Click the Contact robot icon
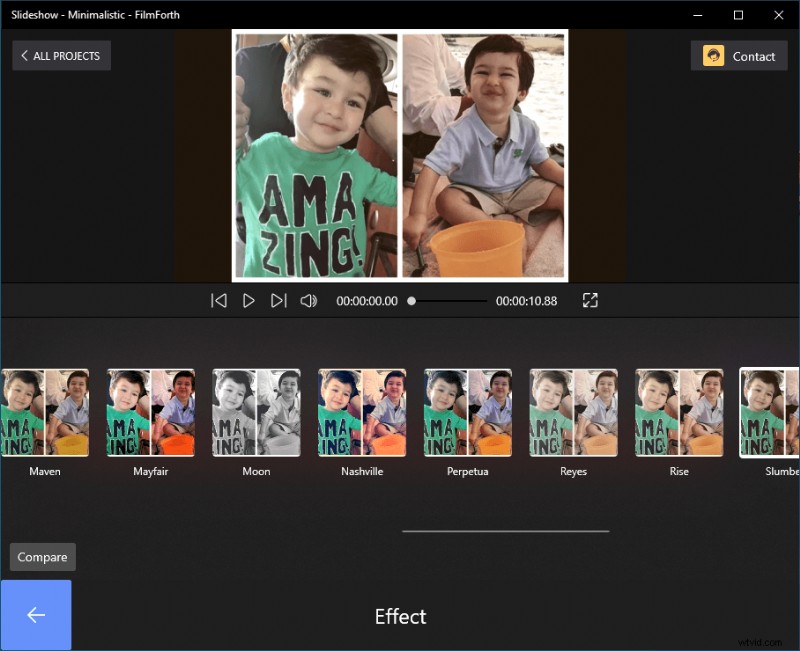The height and width of the screenshot is (651, 800). pos(716,56)
